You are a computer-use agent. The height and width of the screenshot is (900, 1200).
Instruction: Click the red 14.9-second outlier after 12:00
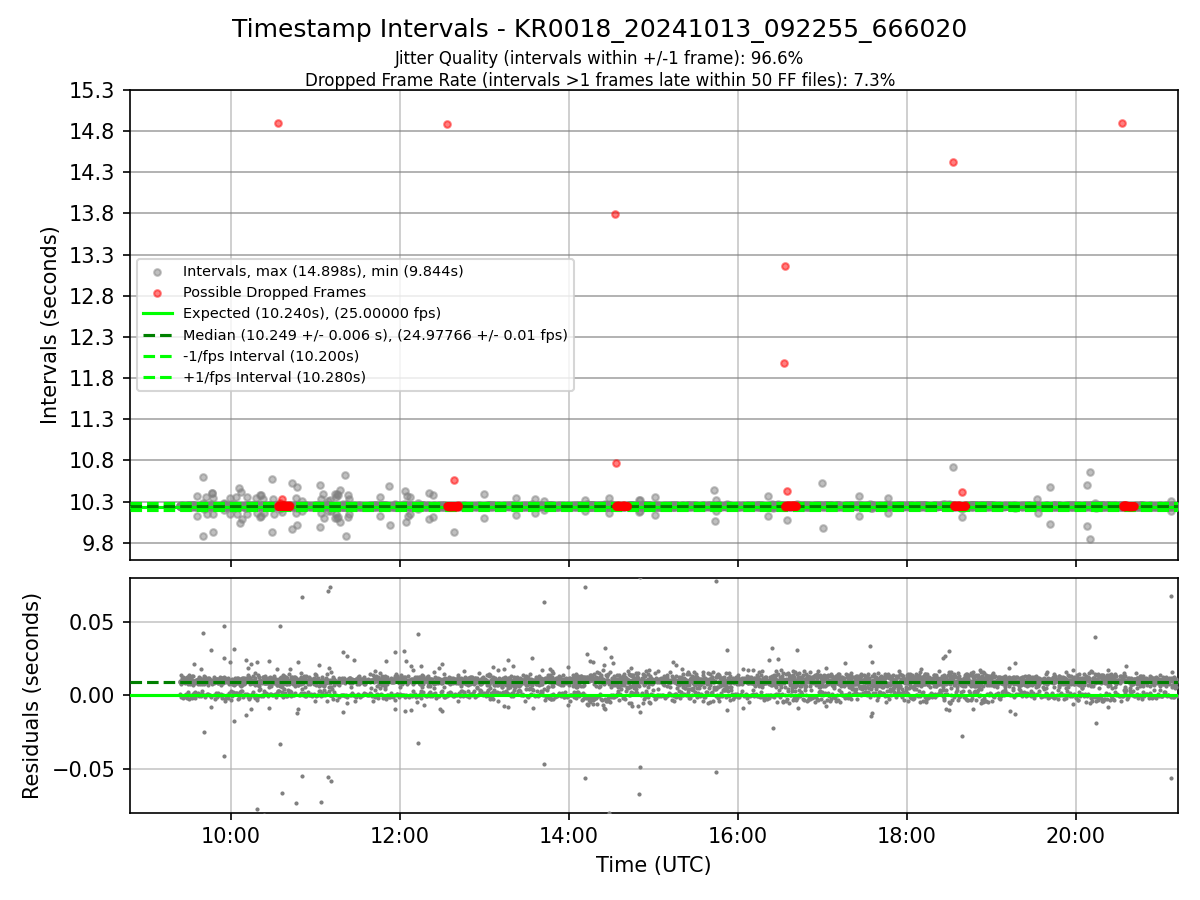point(447,124)
